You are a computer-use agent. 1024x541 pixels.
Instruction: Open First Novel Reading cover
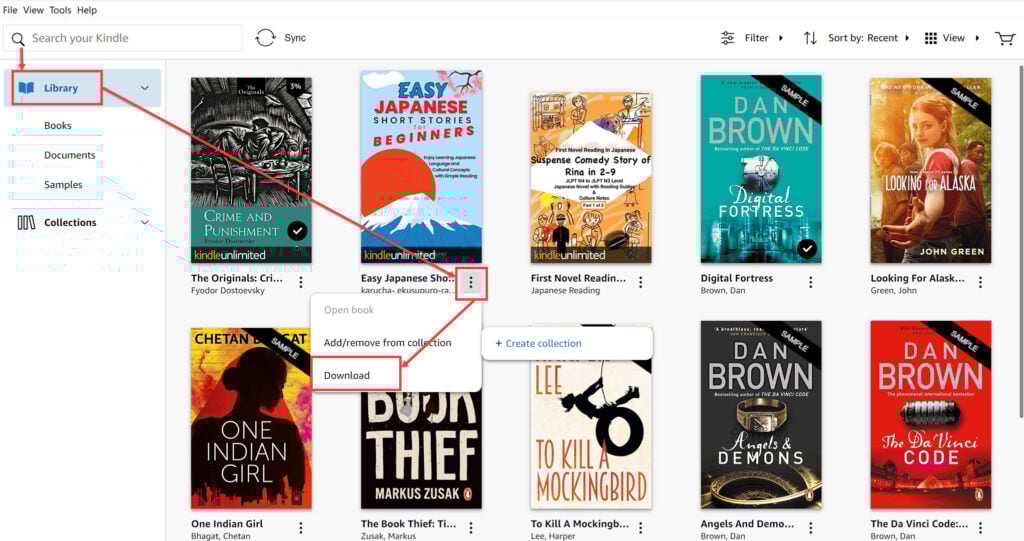[591, 178]
